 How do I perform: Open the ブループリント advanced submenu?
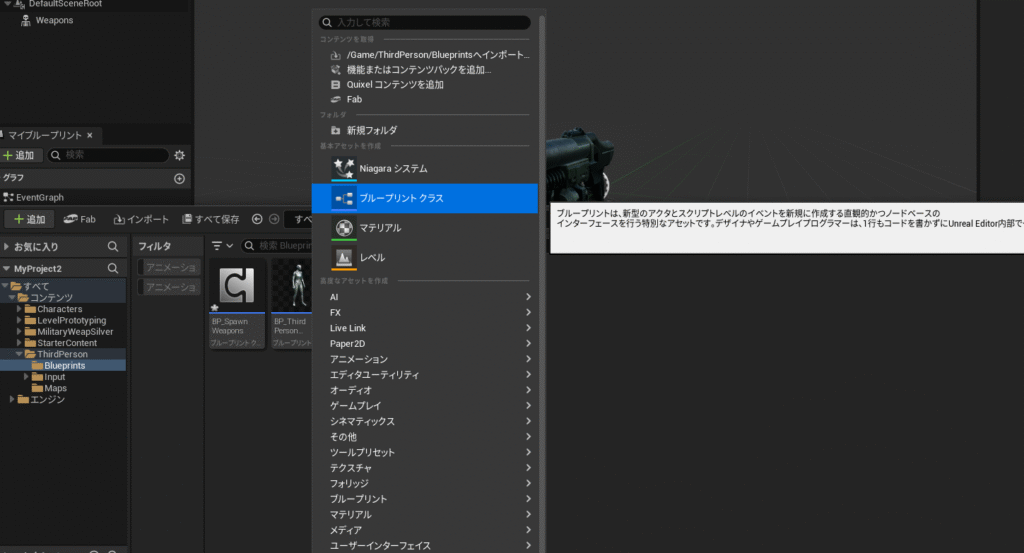point(424,499)
